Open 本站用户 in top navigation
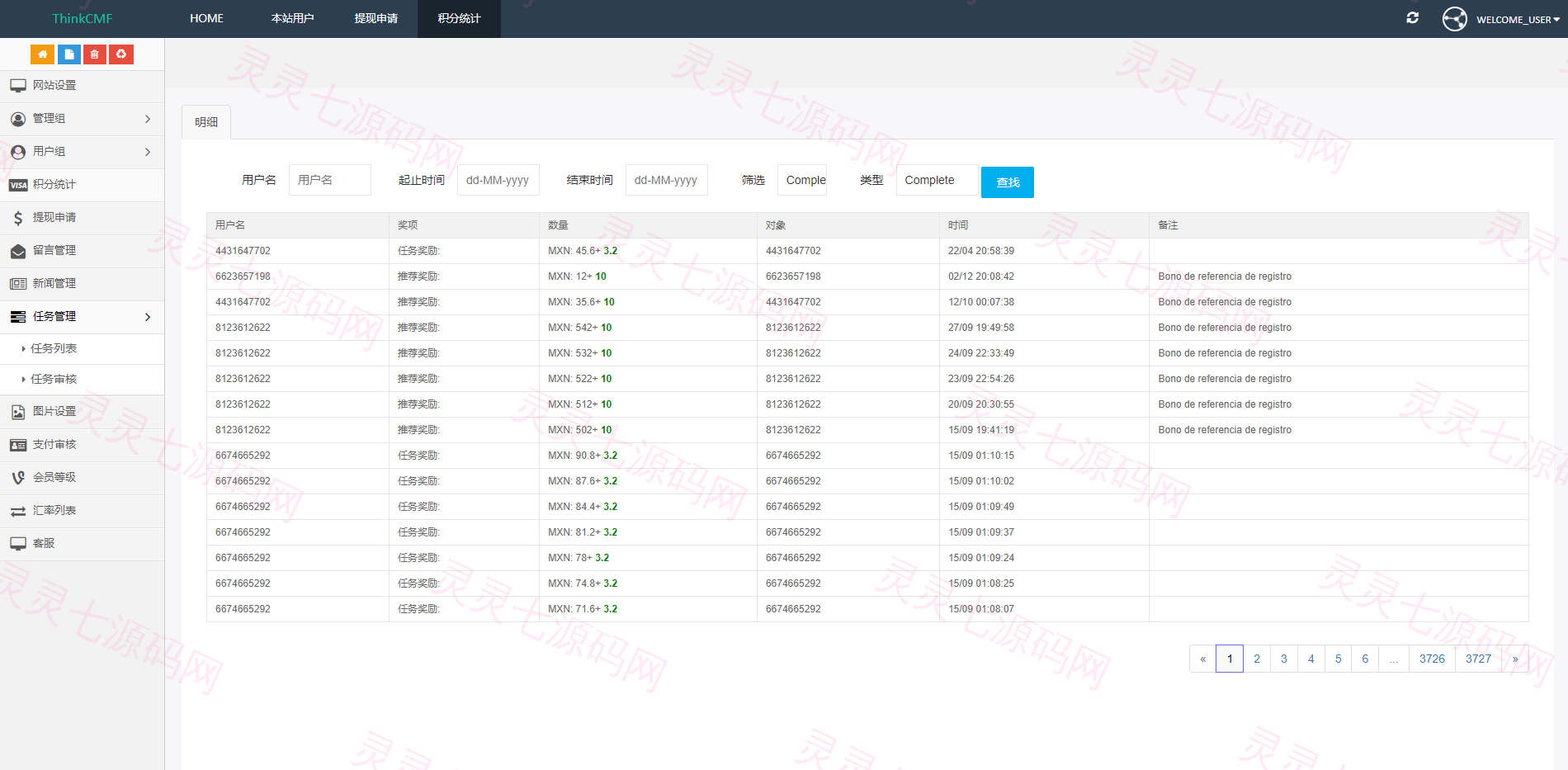This screenshot has height=770, width=1568. (x=293, y=18)
